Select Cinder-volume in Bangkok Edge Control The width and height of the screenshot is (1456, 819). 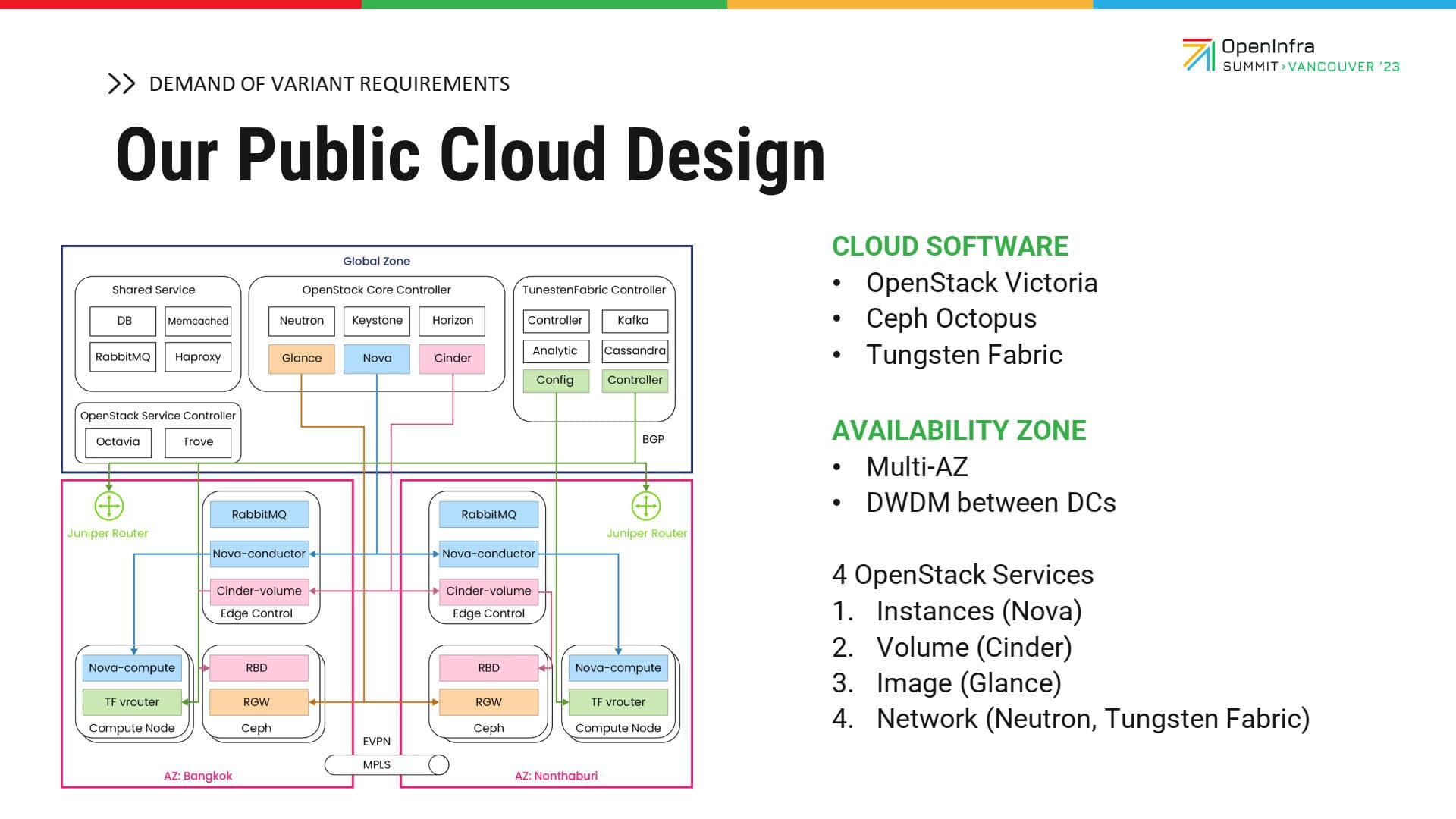259,591
